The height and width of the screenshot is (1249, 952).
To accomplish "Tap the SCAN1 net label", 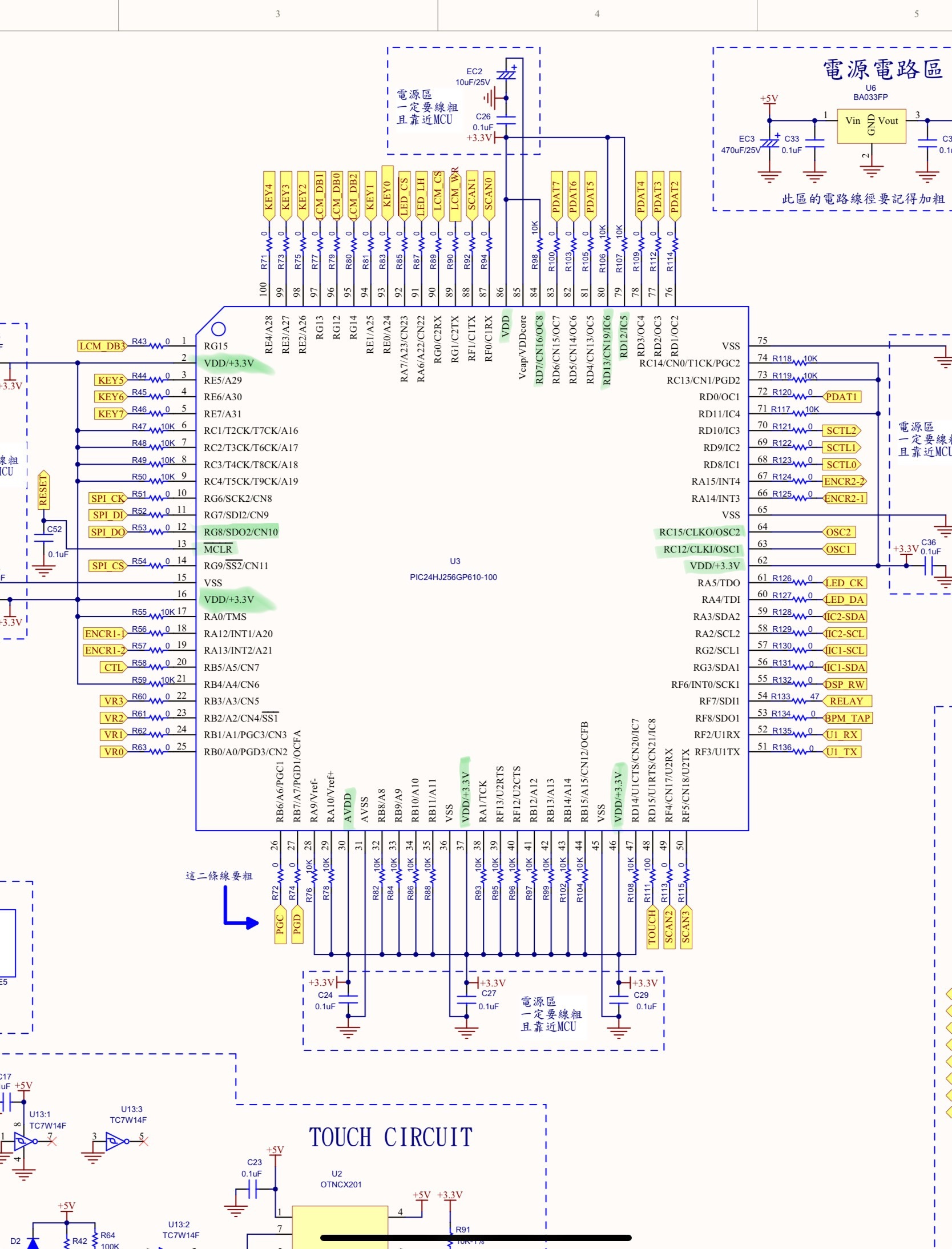I will 472,196.
